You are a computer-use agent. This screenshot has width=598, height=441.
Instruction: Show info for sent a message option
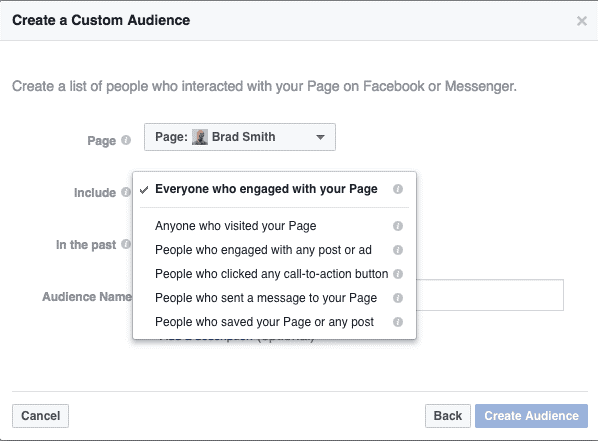[x=398, y=298]
